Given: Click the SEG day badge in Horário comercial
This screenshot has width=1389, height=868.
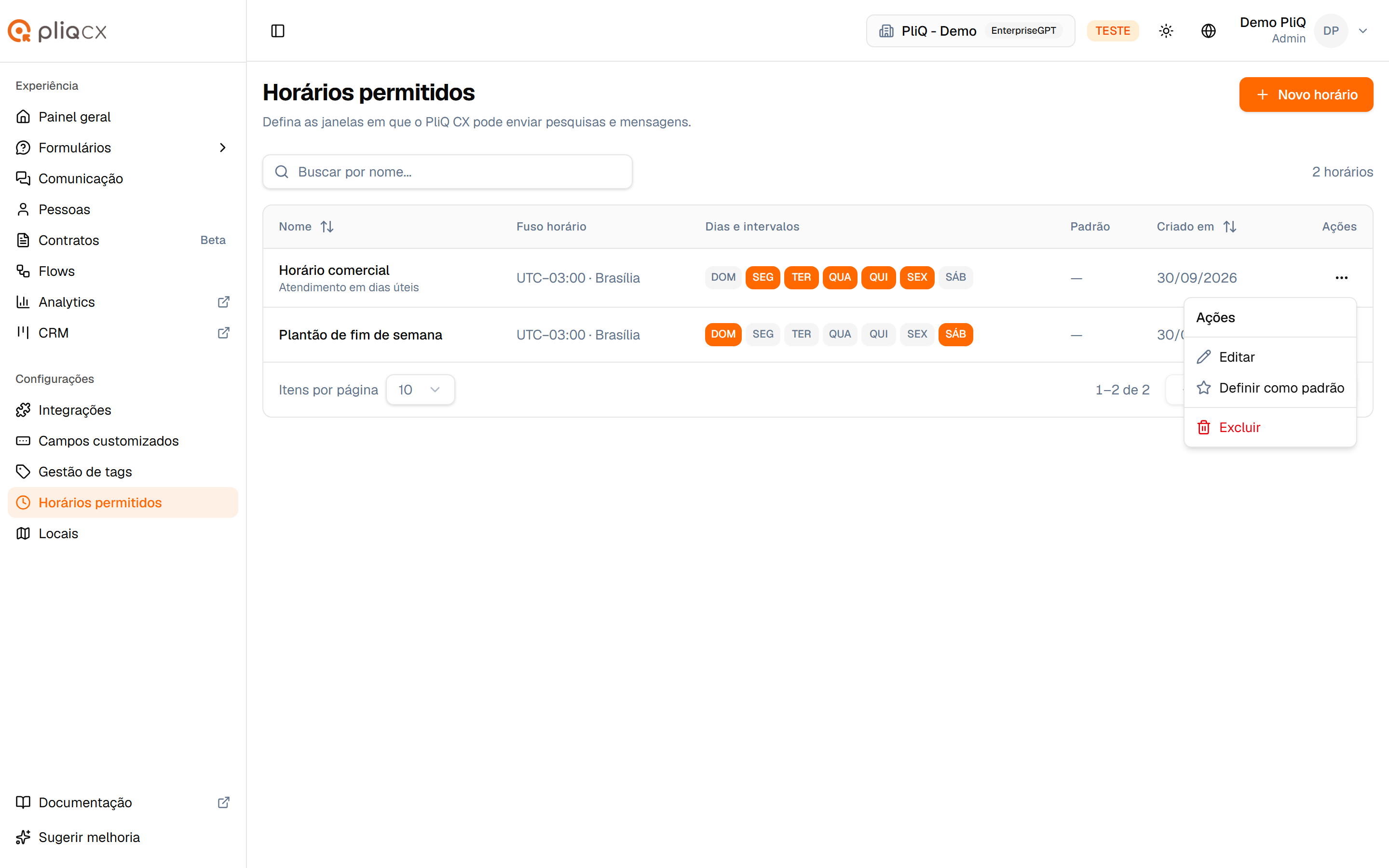Looking at the screenshot, I should tap(762, 277).
